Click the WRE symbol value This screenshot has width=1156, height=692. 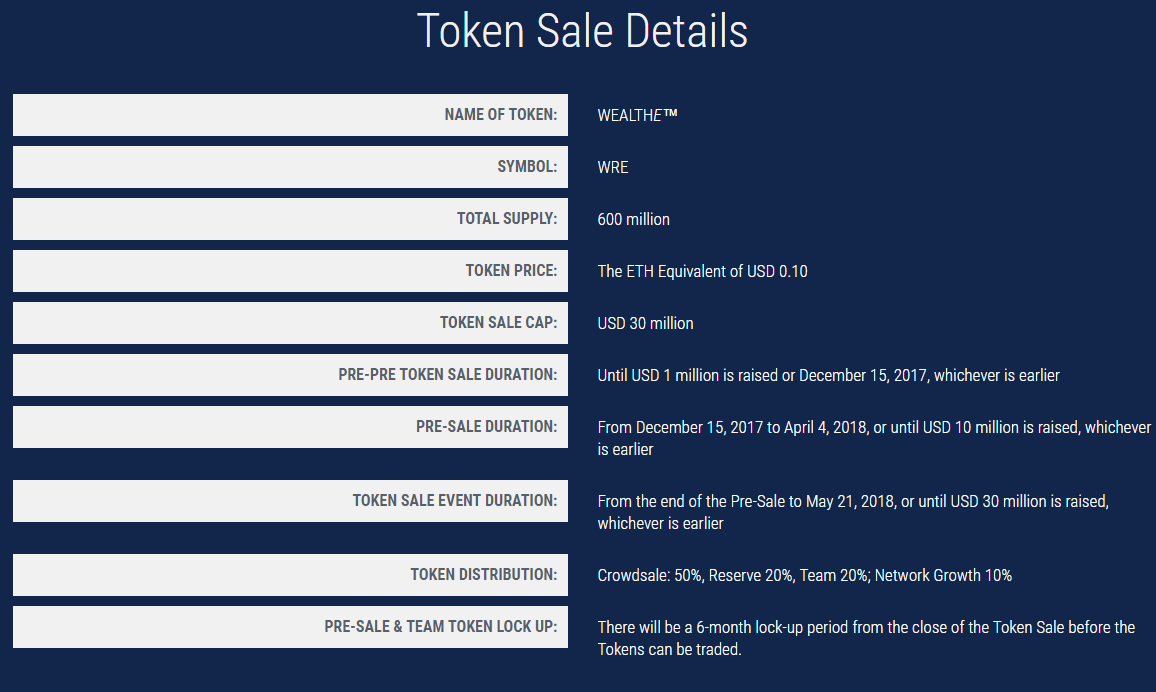(x=613, y=167)
